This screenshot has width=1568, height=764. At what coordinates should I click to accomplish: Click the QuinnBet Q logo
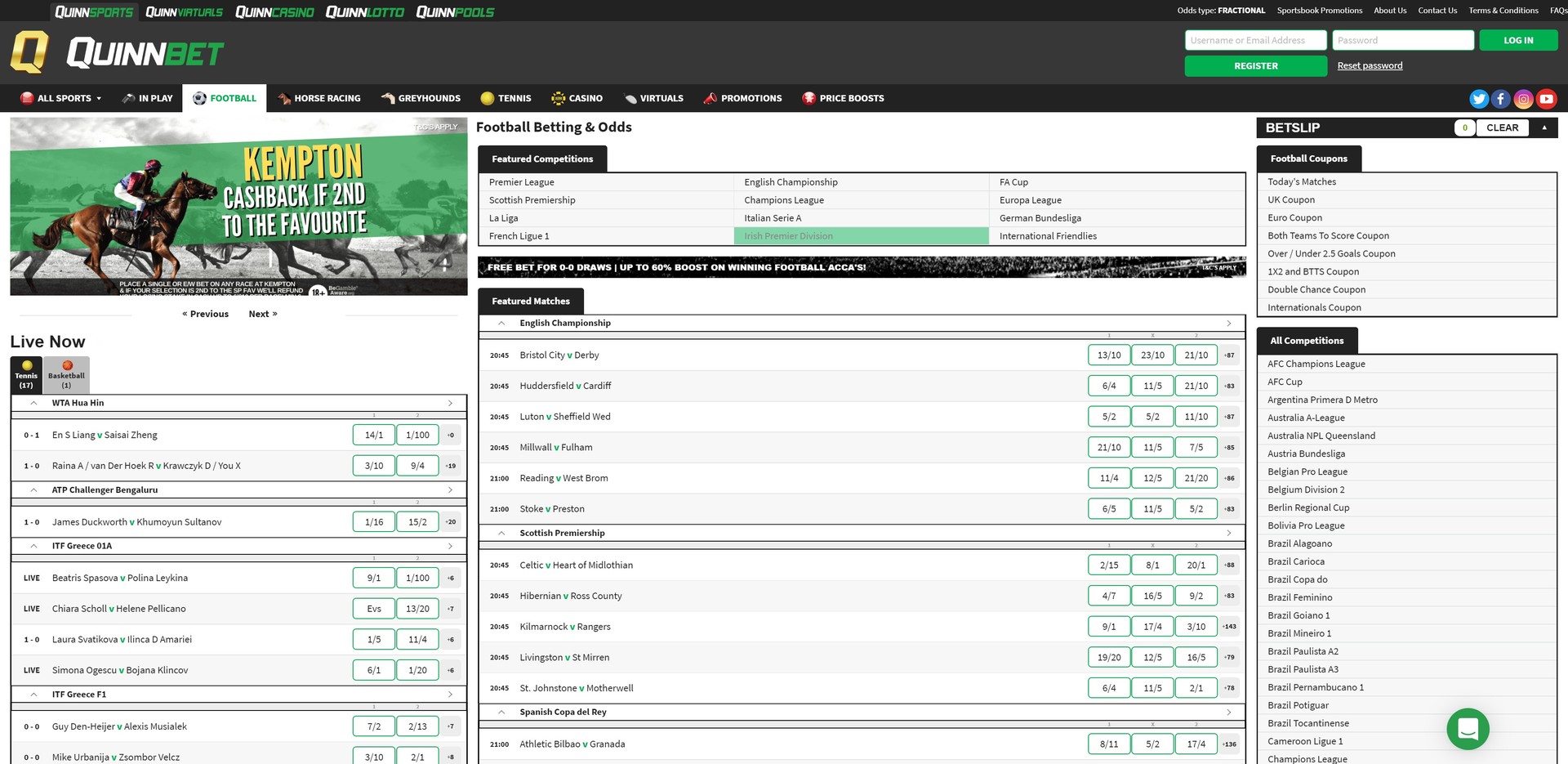pos(29,52)
